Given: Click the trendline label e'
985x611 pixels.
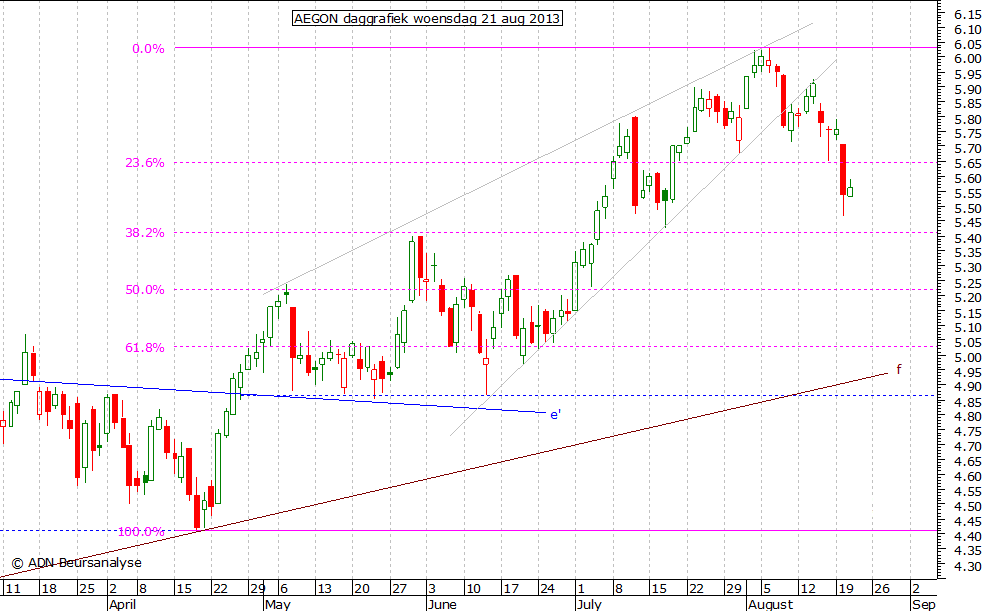Looking at the screenshot, I should pos(555,414).
